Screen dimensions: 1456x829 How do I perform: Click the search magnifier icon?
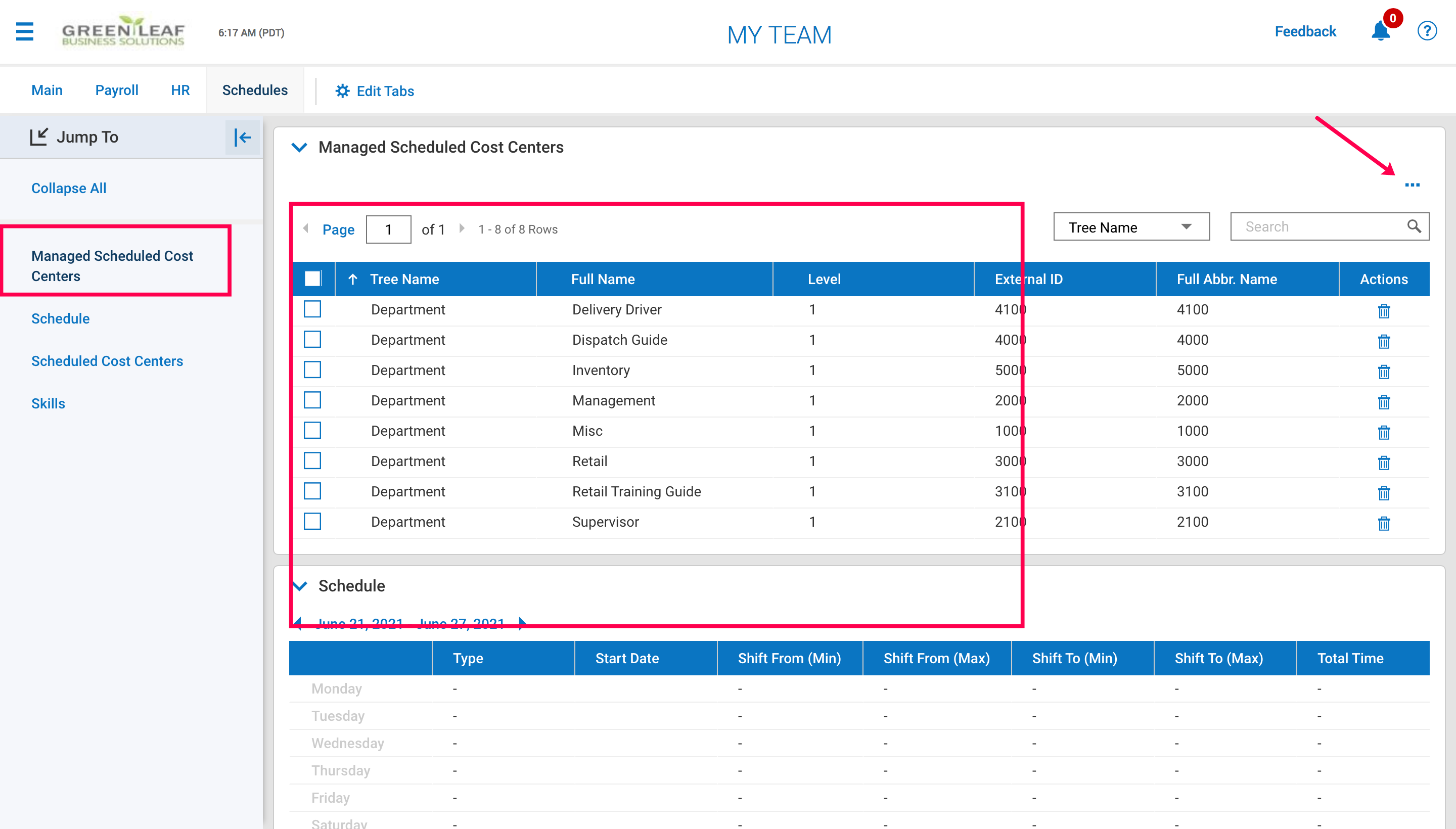[x=1414, y=226]
